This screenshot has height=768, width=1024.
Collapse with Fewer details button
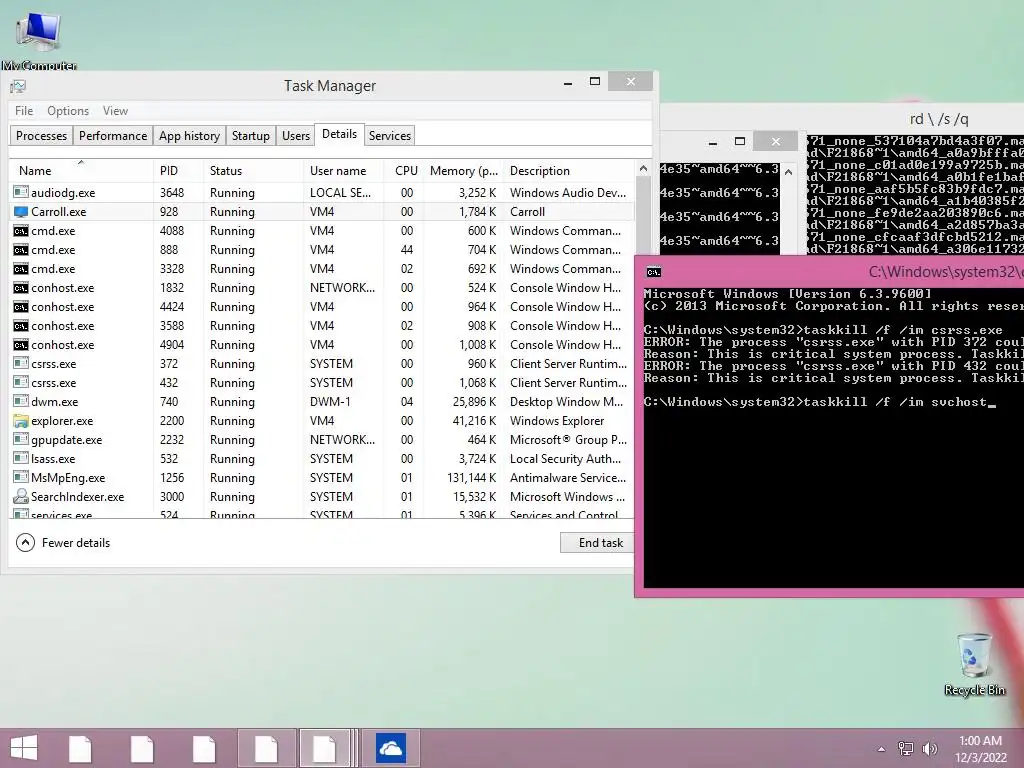[63, 543]
